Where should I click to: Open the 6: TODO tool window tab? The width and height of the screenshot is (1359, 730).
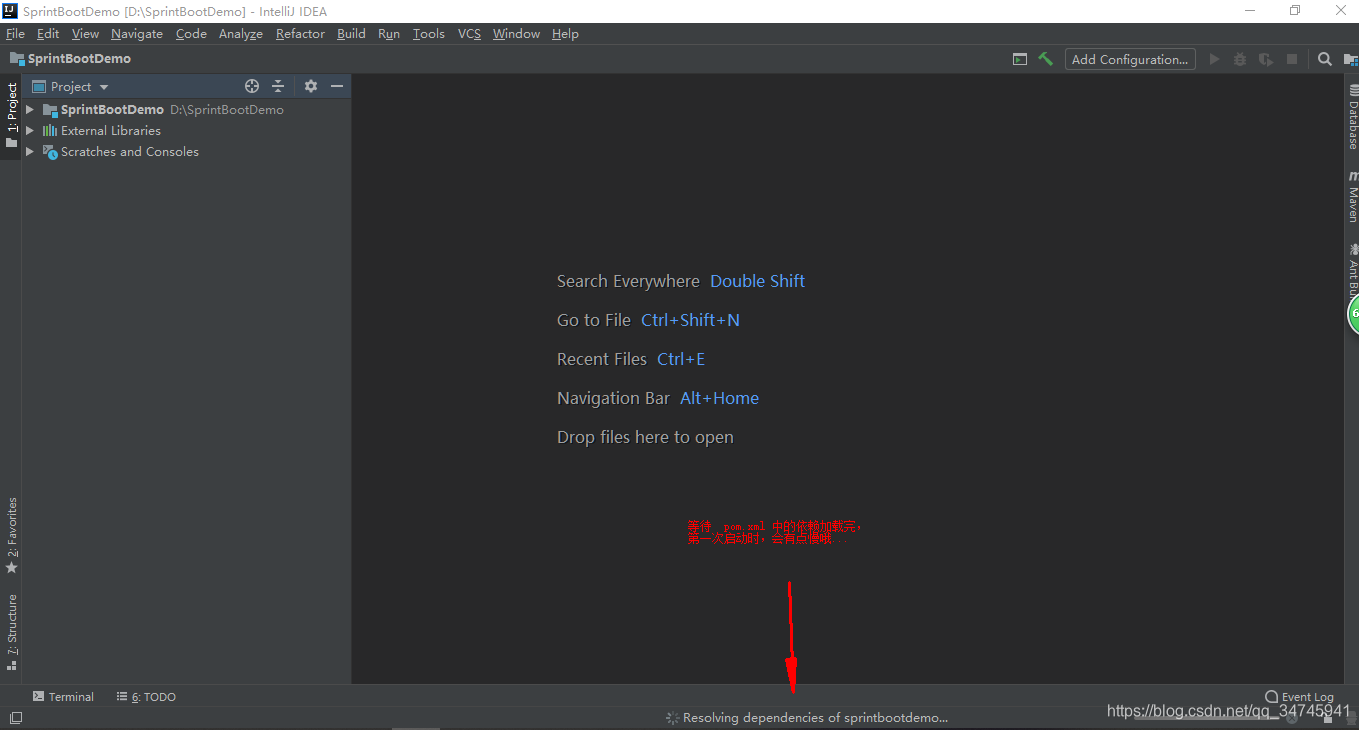point(146,697)
